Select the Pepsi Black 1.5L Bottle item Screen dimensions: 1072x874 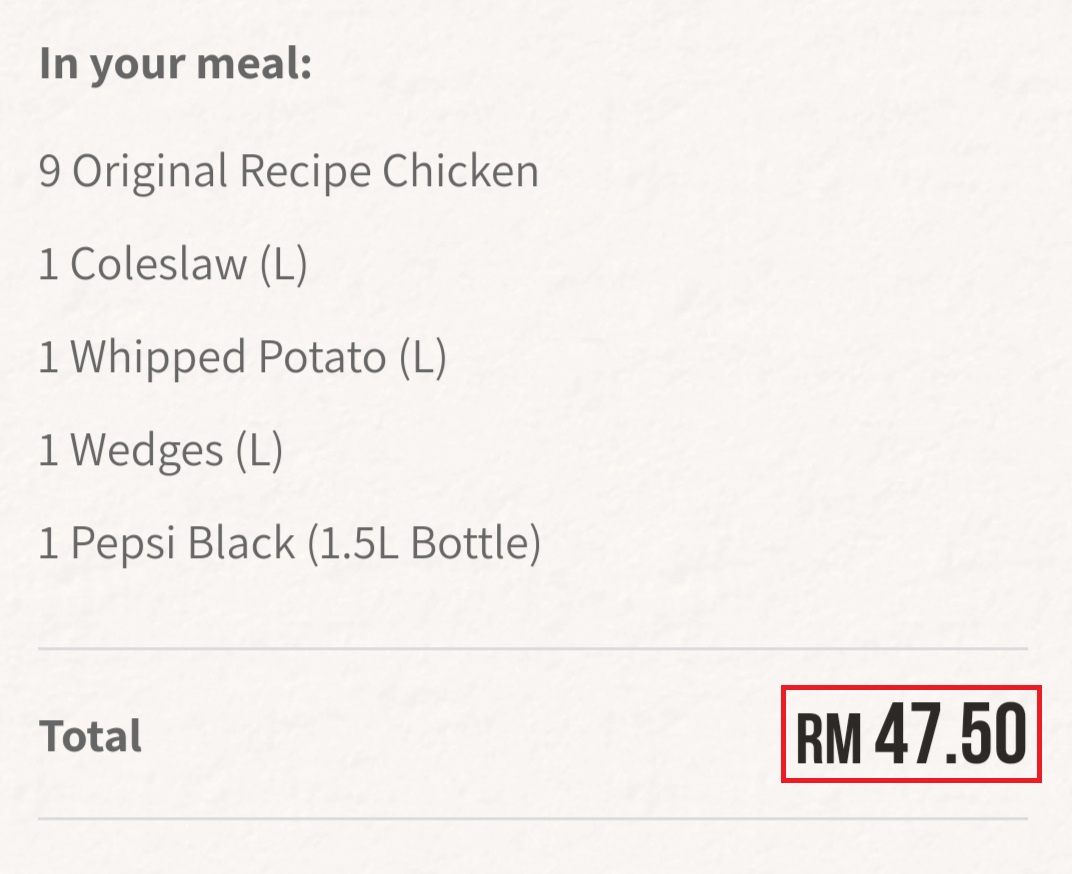(x=289, y=544)
